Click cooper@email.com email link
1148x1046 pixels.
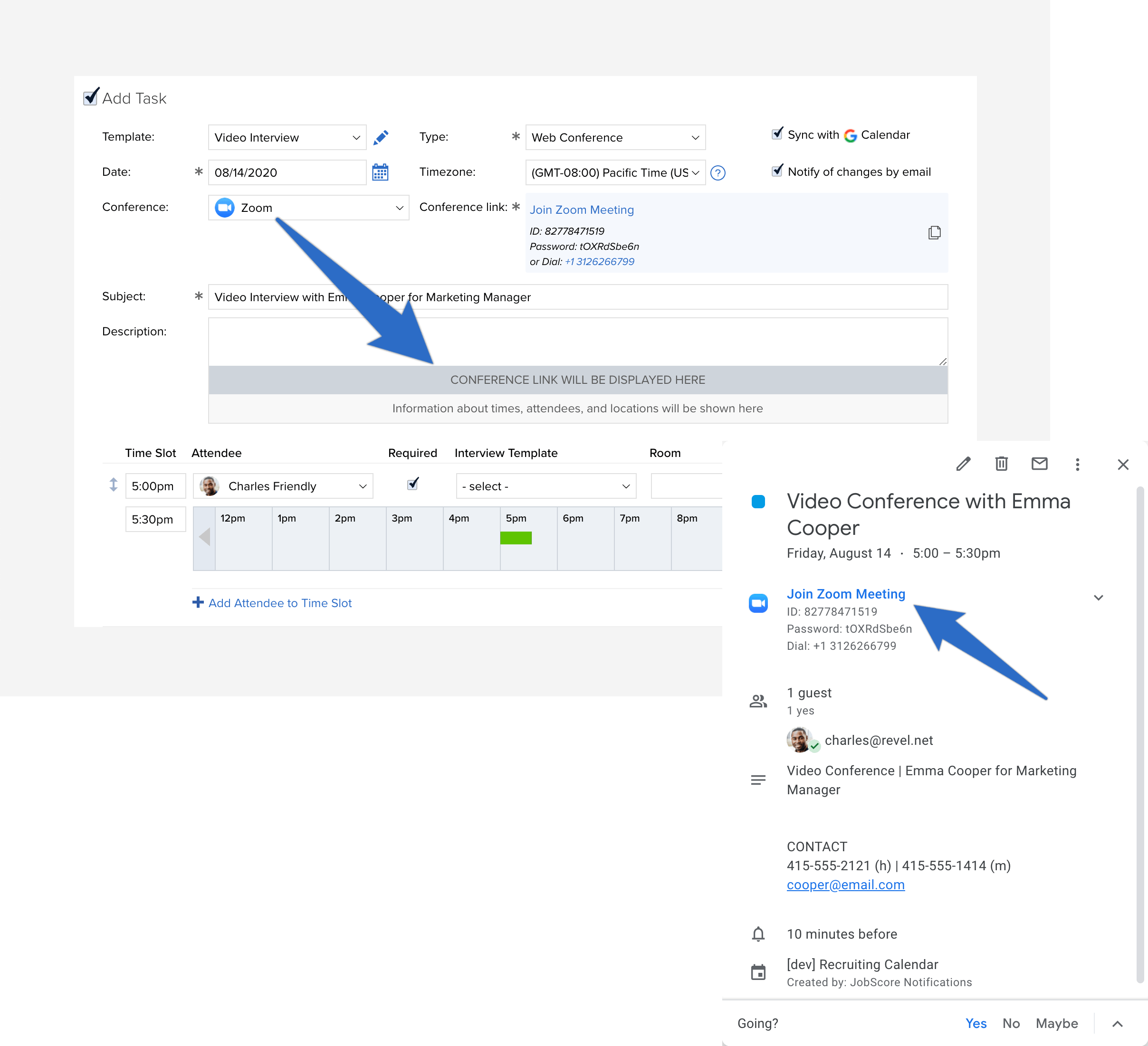point(846,884)
